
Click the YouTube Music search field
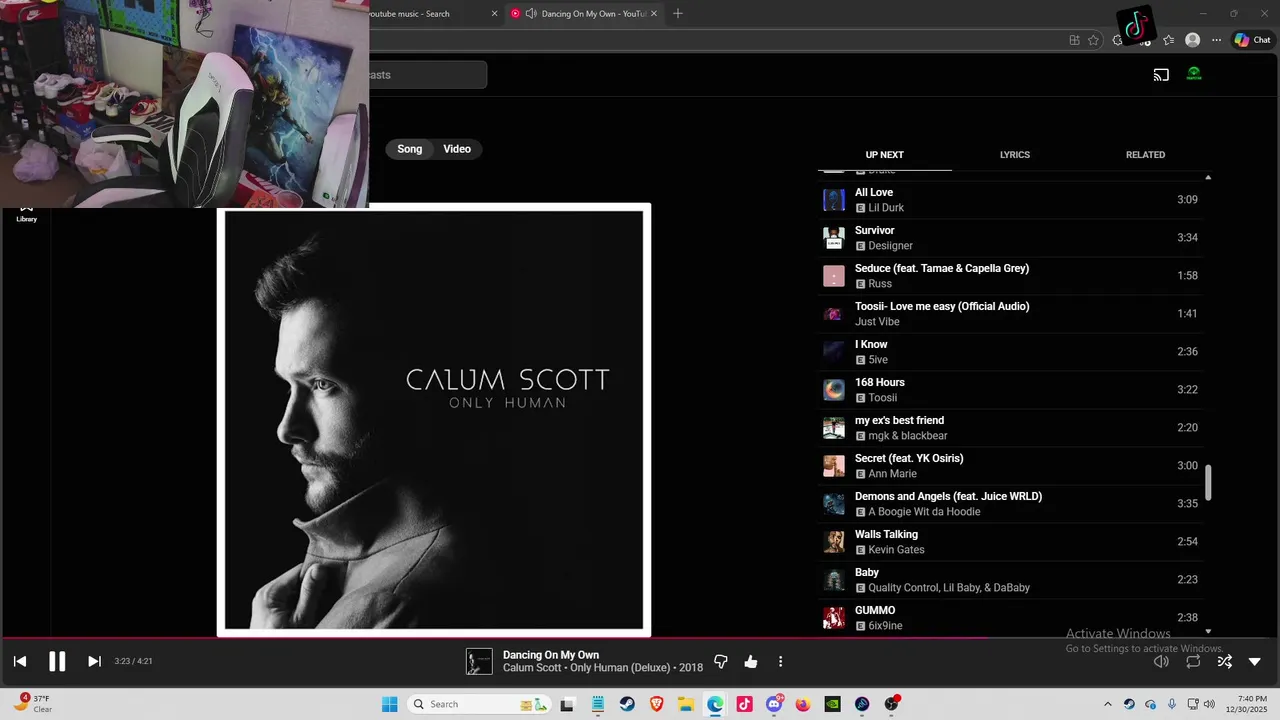point(427,75)
